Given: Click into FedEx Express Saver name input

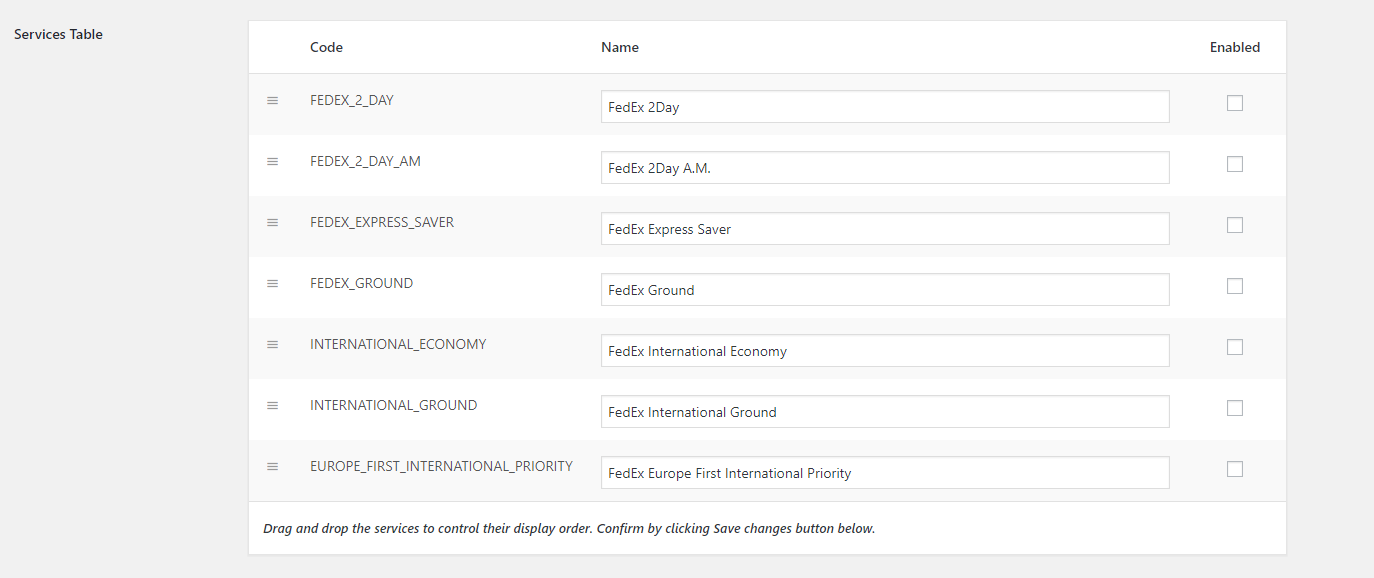Looking at the screenshot, I should 884,229.
